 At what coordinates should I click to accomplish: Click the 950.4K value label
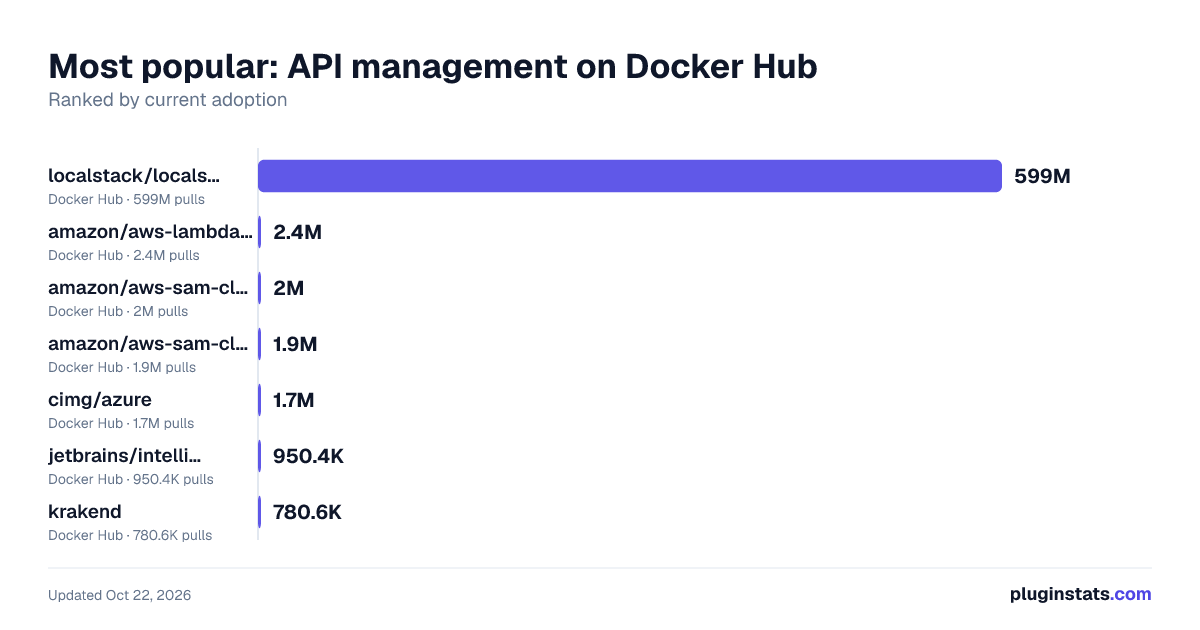pos(308,456)
